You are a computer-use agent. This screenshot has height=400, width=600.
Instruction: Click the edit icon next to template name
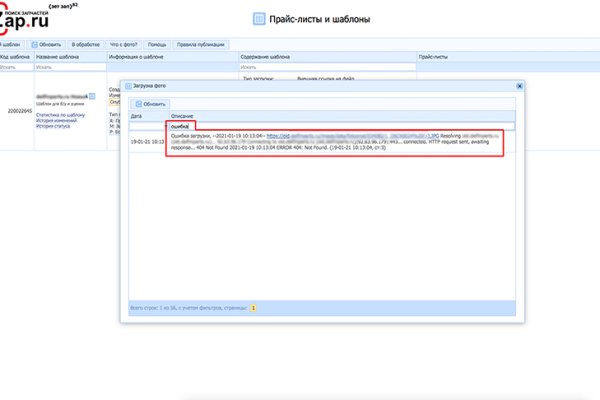tap(92, 96)
